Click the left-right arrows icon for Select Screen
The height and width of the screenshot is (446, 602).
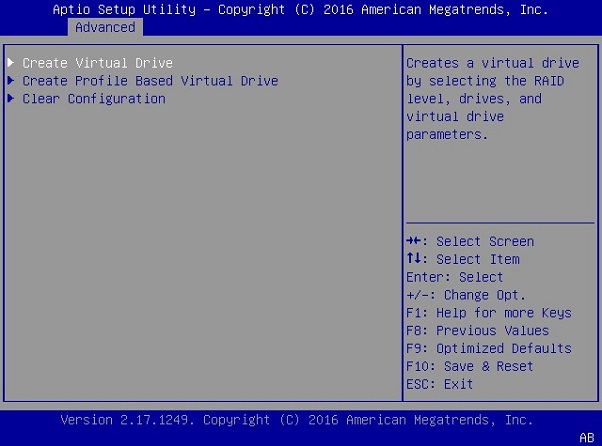414,241
